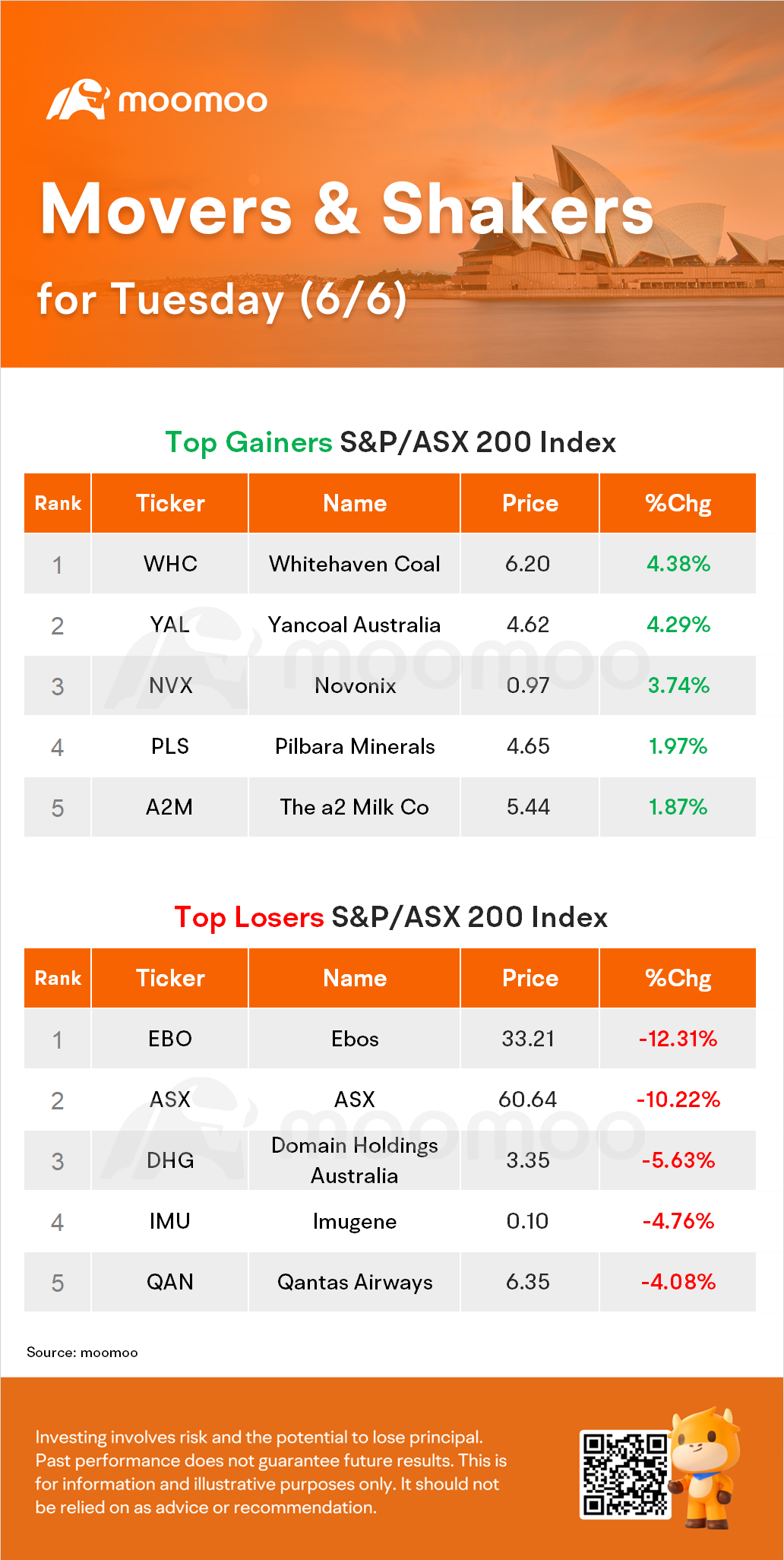Click the Source: moomoo text

pos(82,1353)
